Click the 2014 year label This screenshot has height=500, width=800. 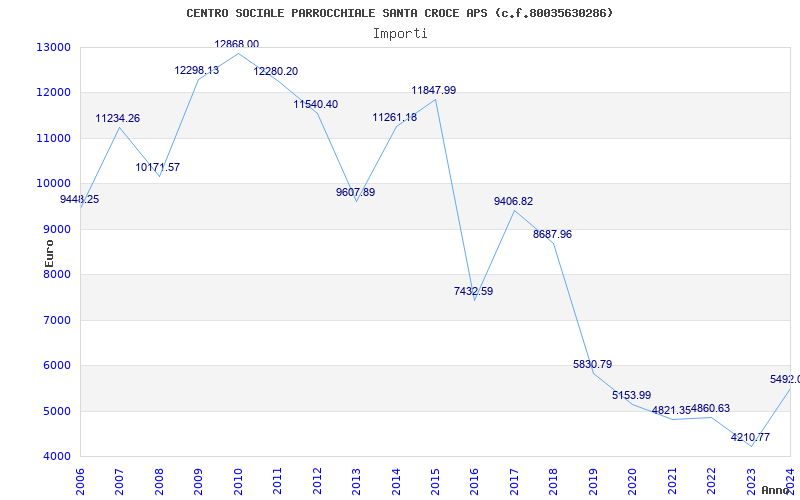point(396,481)
